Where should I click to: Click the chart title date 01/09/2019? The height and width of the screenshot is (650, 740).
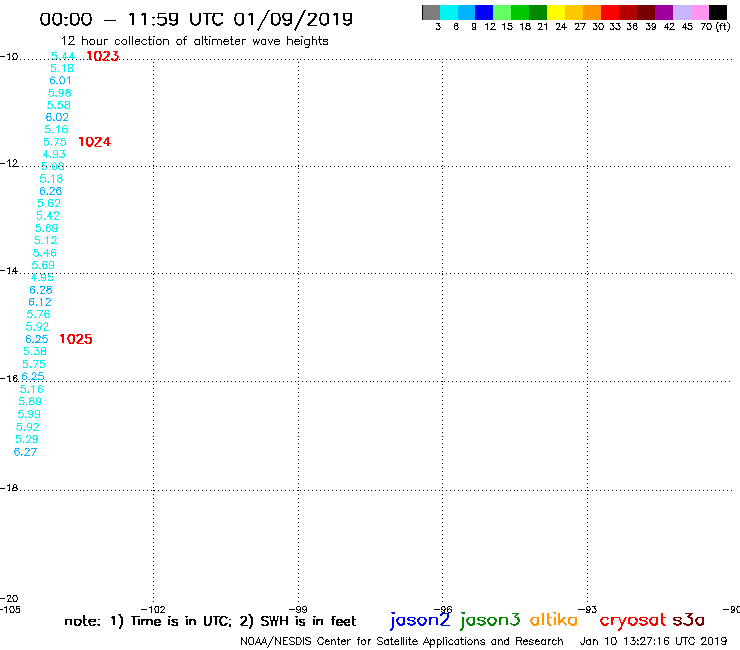tap(293, 19)
